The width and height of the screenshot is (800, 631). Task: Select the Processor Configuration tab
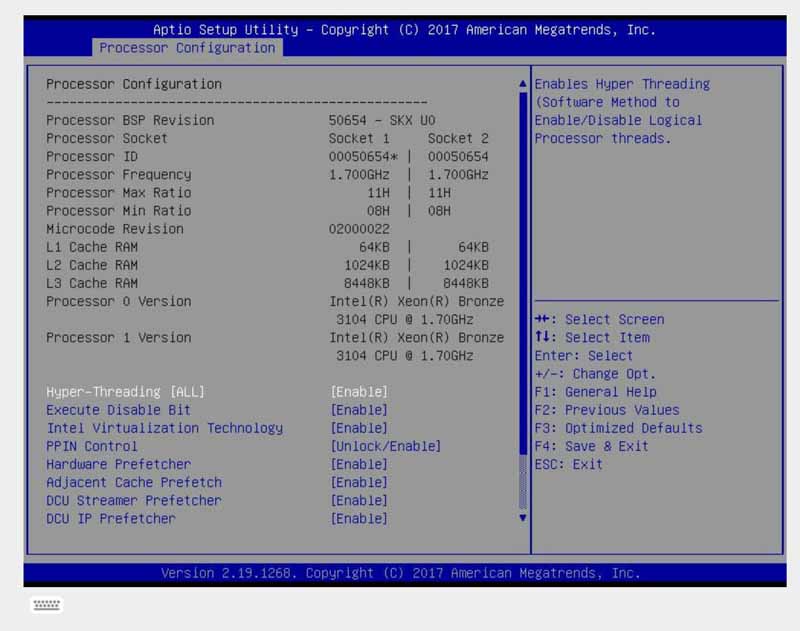187,48
